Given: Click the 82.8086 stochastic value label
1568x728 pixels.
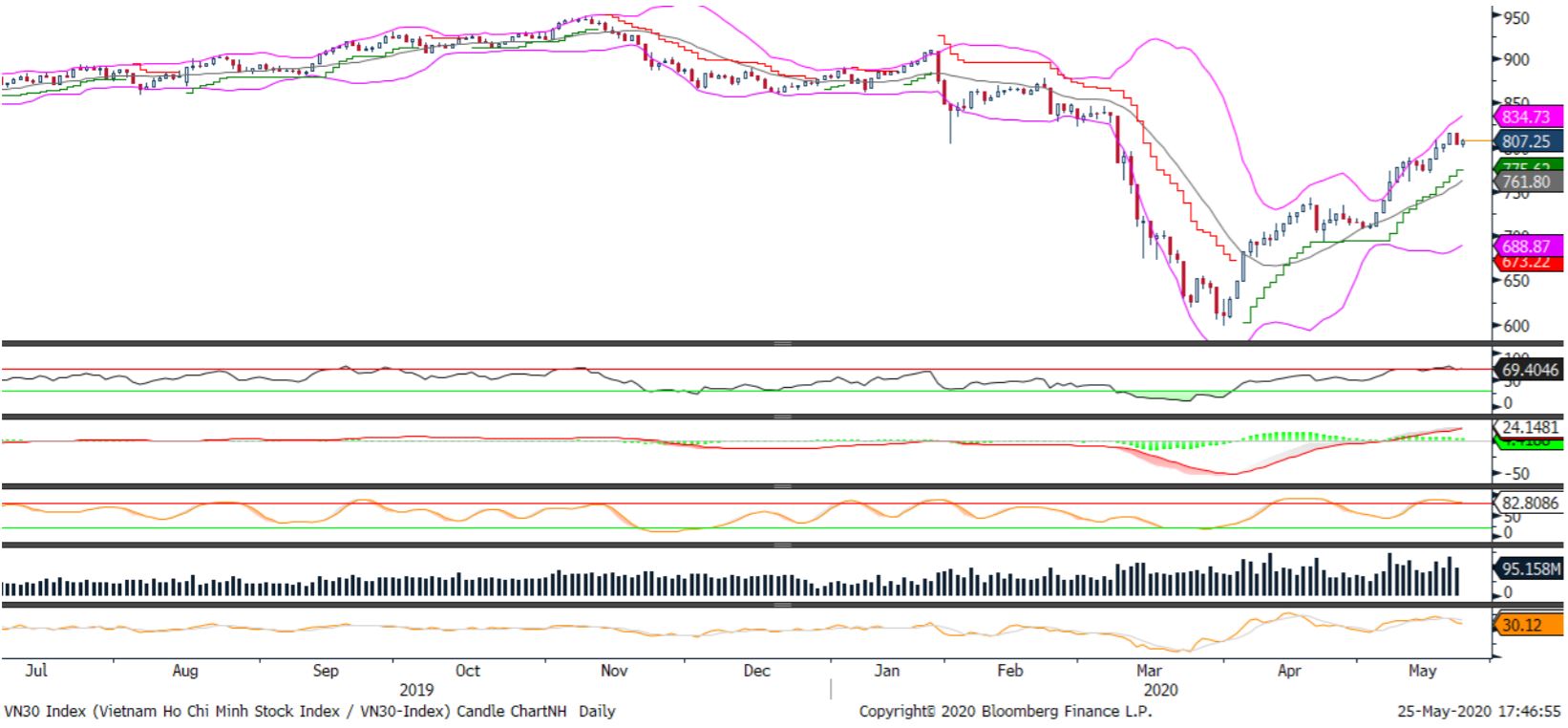Looking at the screenshot, I should pos(1530,503).
